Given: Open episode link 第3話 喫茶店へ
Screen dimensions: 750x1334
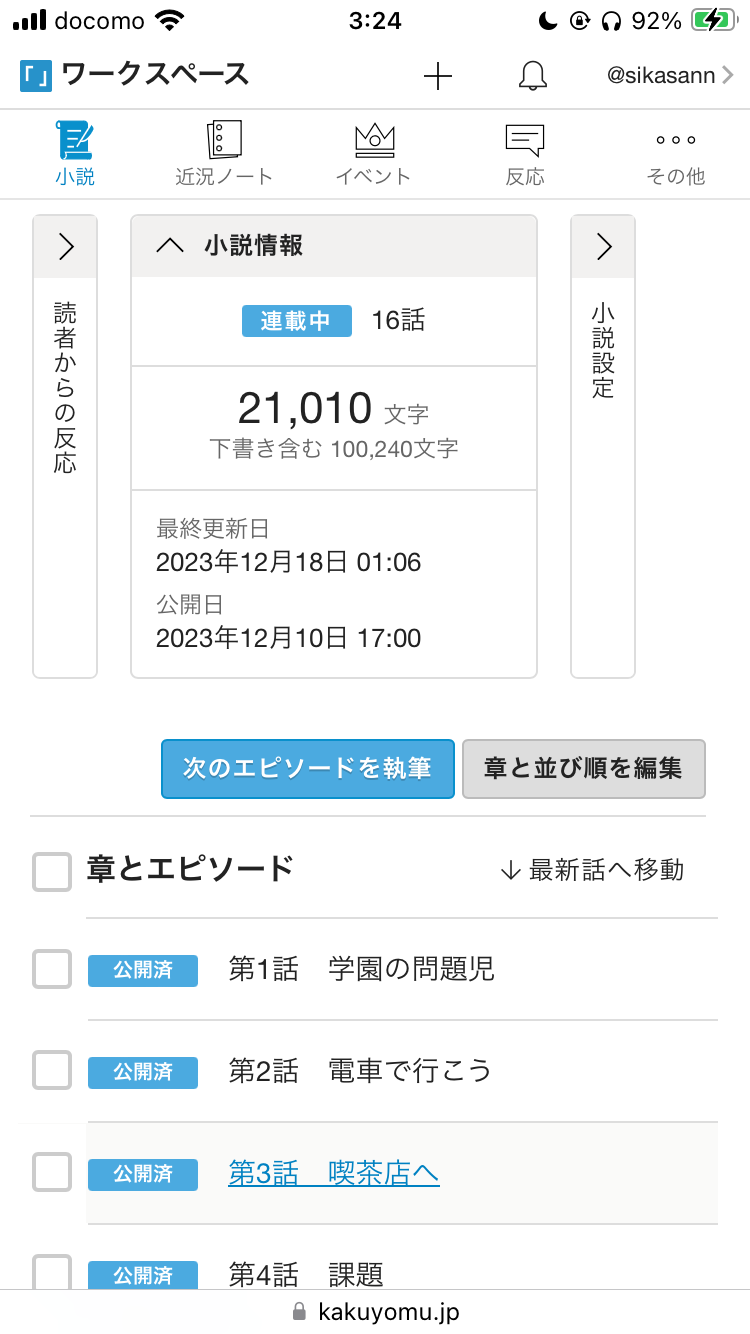Looking at the screenshot, I should (334, 1172).
